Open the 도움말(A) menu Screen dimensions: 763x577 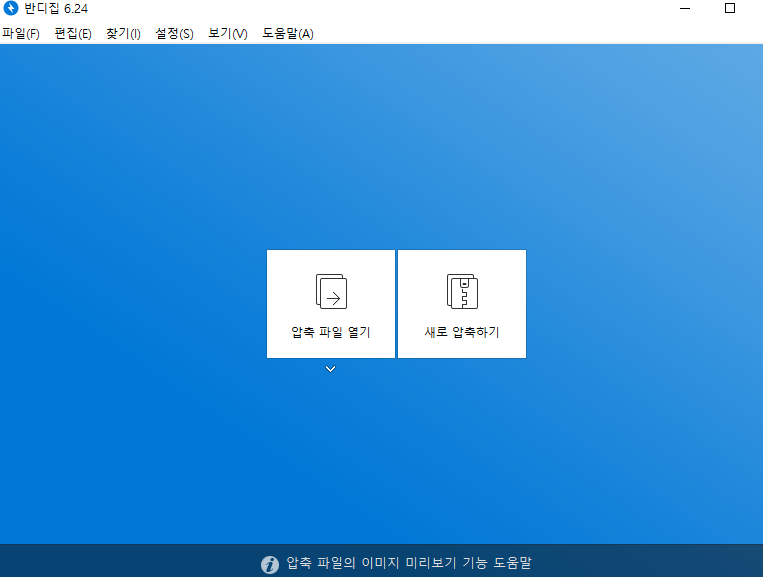pos(288,34)
